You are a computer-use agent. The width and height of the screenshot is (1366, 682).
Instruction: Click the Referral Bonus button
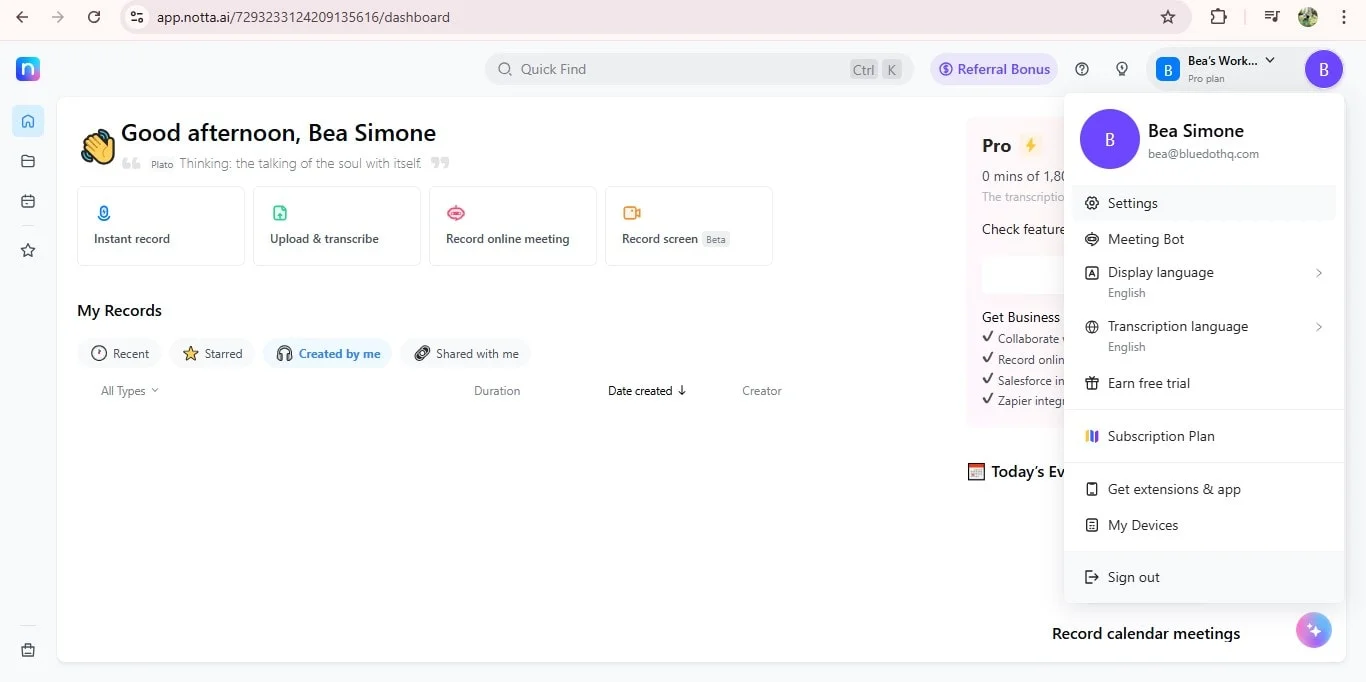[994, 69]
